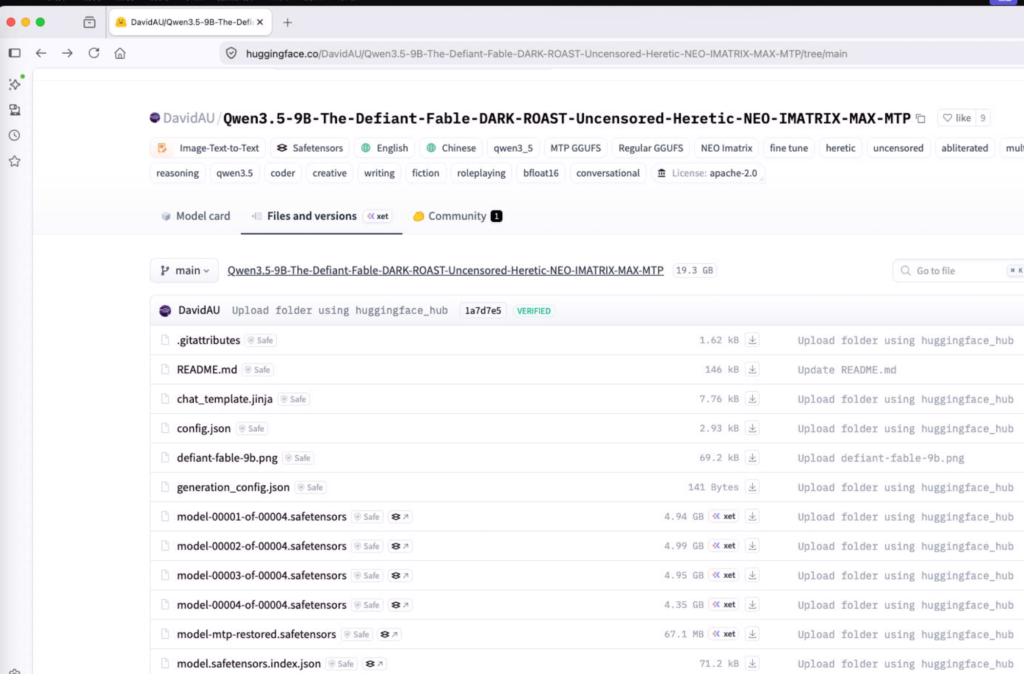This screenshot has width=1024, height=674.
Task: Open the sparkle AI sidebar icon
Action: click(14, 84)
